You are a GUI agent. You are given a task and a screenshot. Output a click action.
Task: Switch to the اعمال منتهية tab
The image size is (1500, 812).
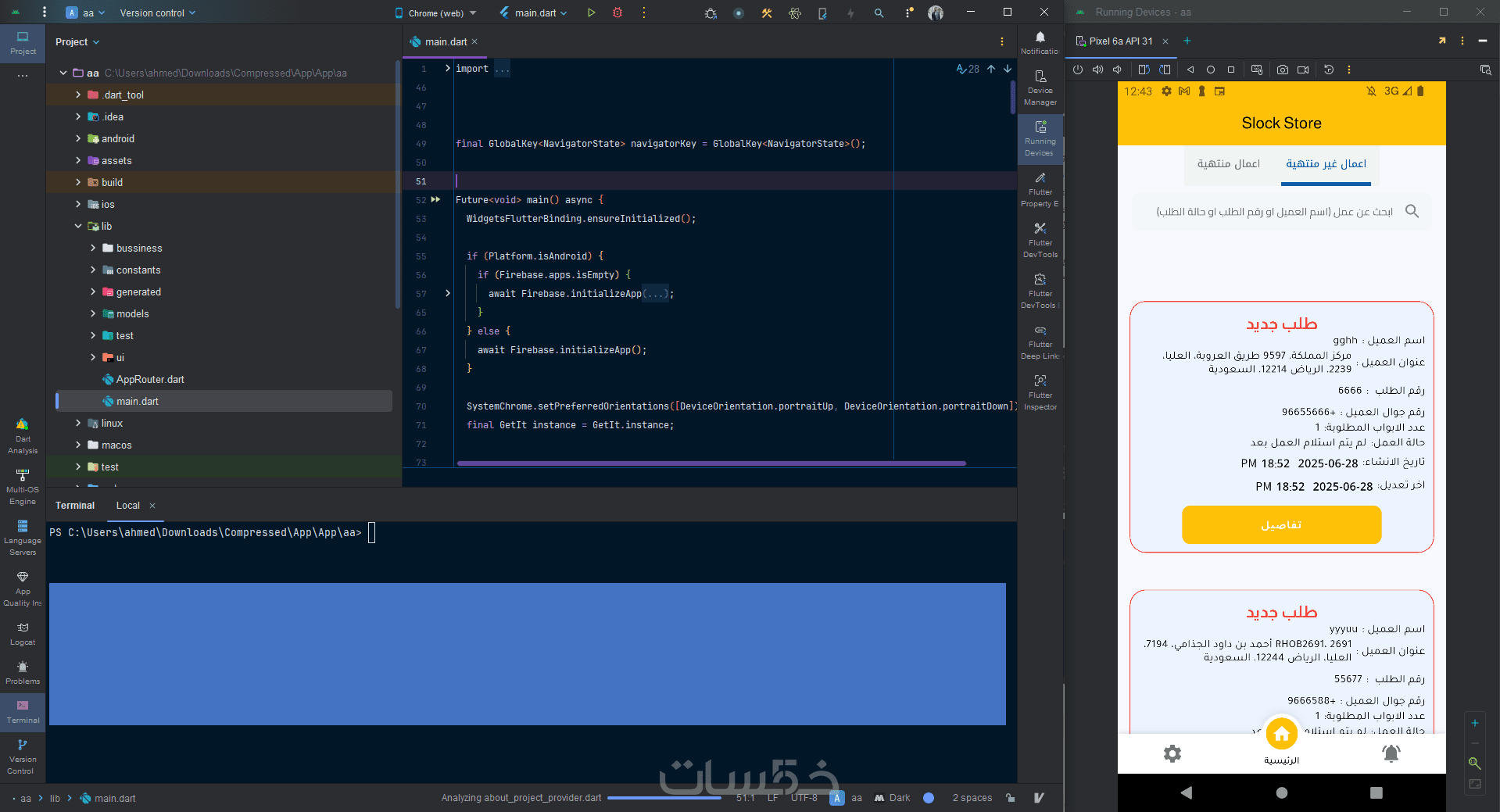pyautogui.click(x=1228, y=164)
